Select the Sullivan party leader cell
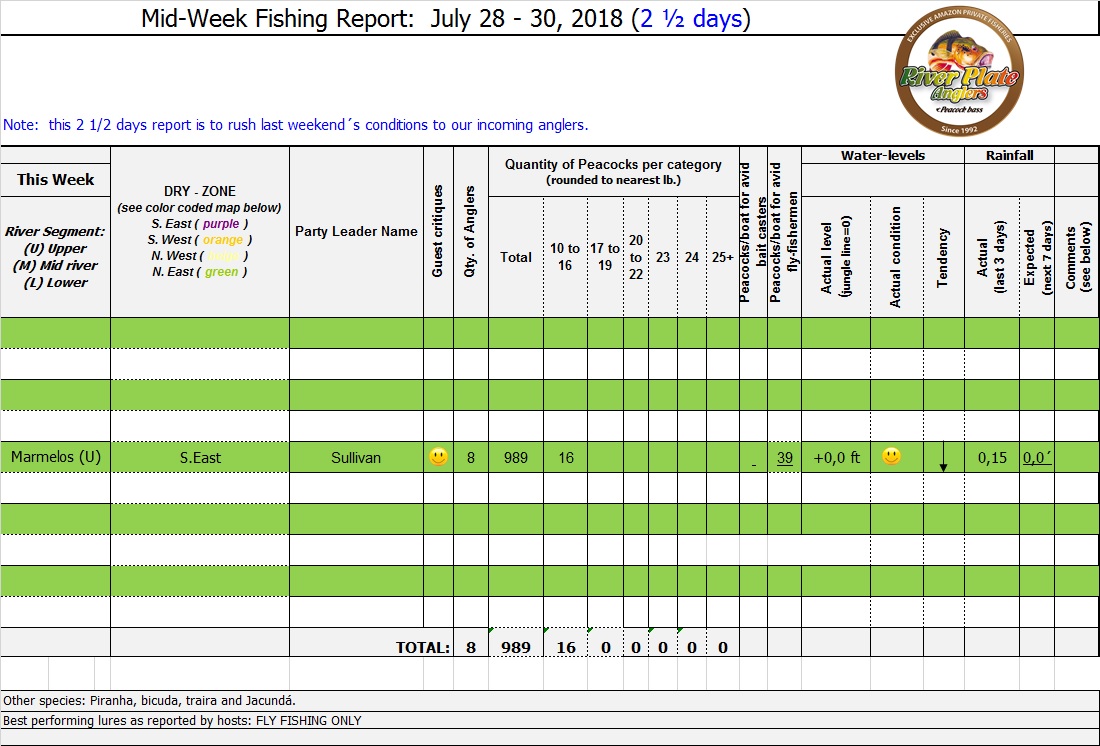This screenshot has width=1100, height=746. point(356,458)
